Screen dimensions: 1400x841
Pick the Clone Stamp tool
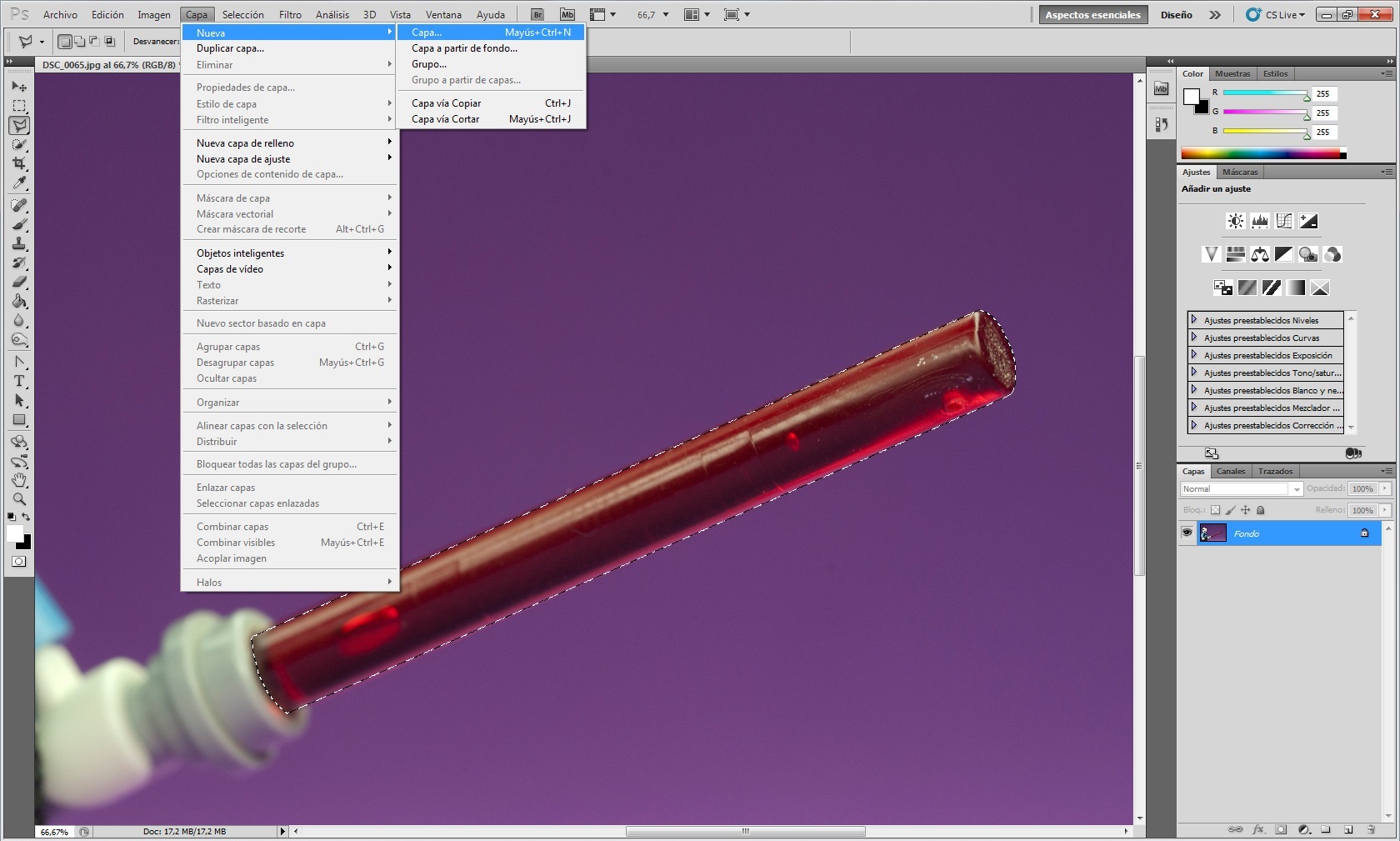[19, 243]
